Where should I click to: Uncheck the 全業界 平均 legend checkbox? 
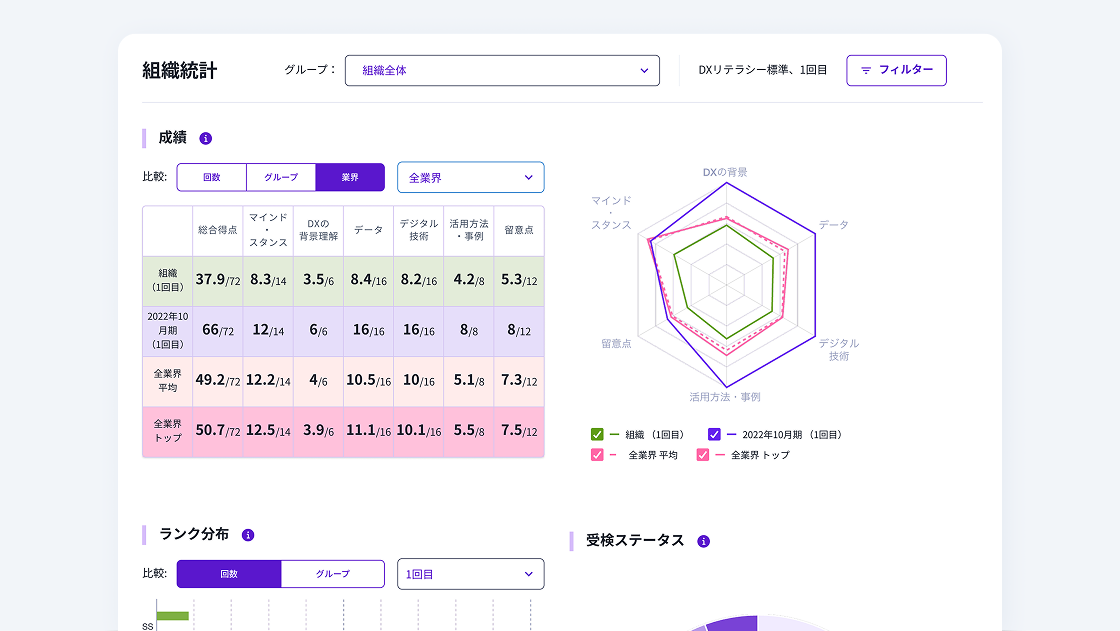point(597,454)
